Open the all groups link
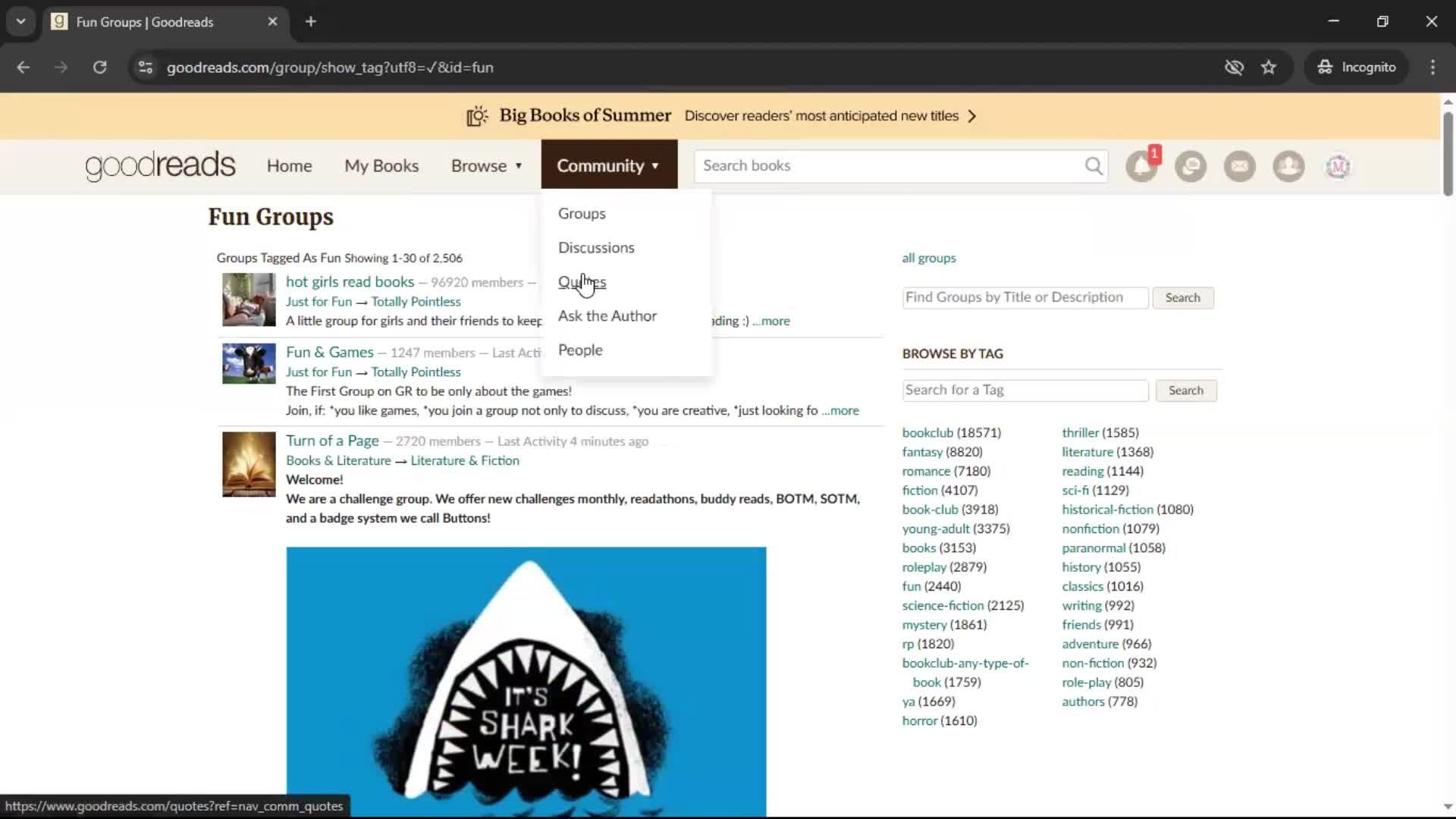This screenshot has width=1456, height=819. (929, 258)
